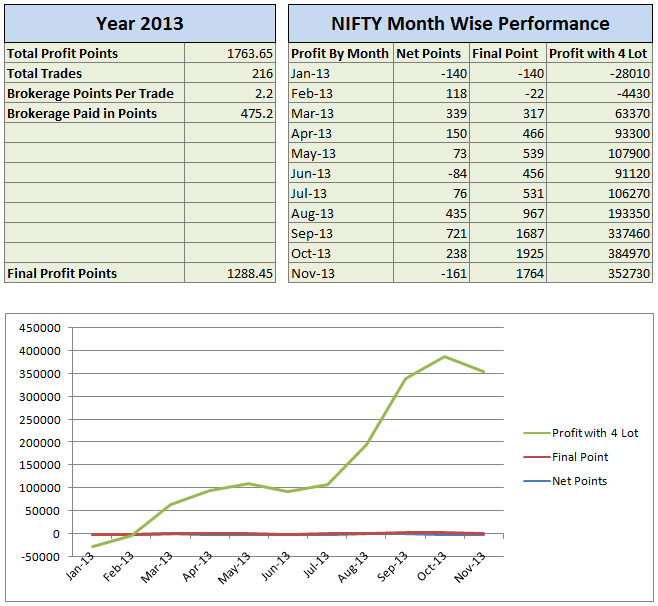Image resolution: width=658 pixels, height=606 pixels.
Task: Click the Aug-13 net points cell 435
Action: pyautogui.click(x=430, y=214)
